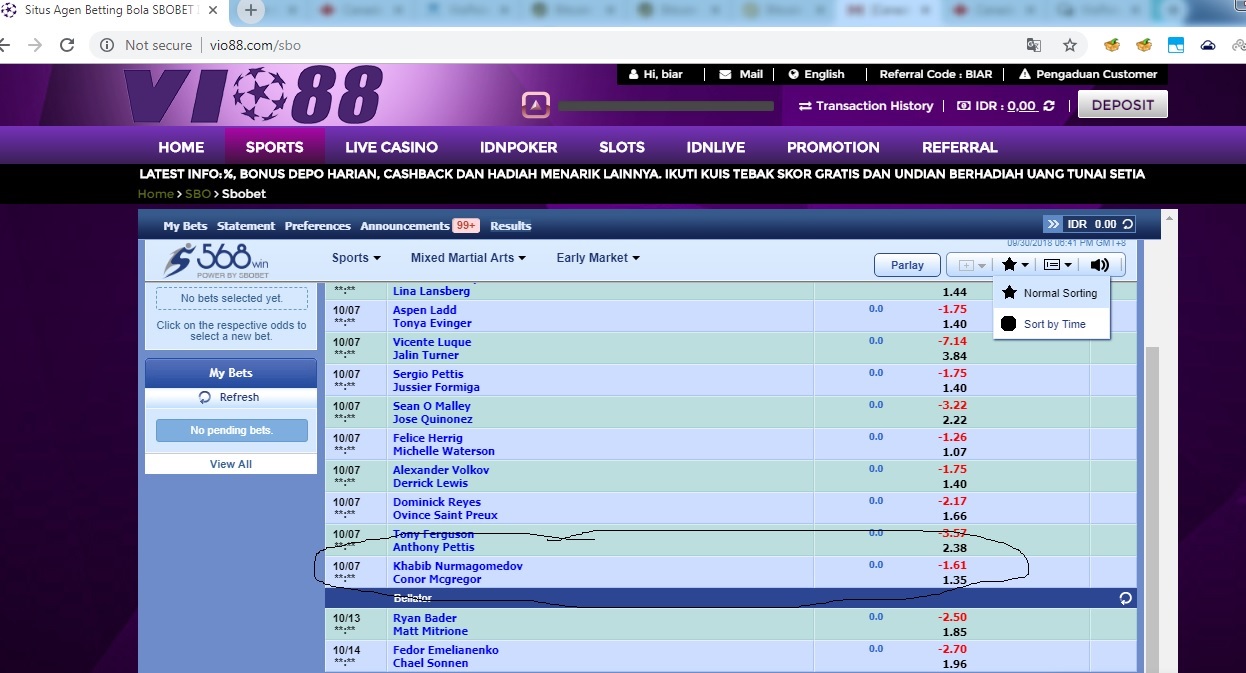Open the list display view dropdown
1246x673 pixels.
[1058, 265]
